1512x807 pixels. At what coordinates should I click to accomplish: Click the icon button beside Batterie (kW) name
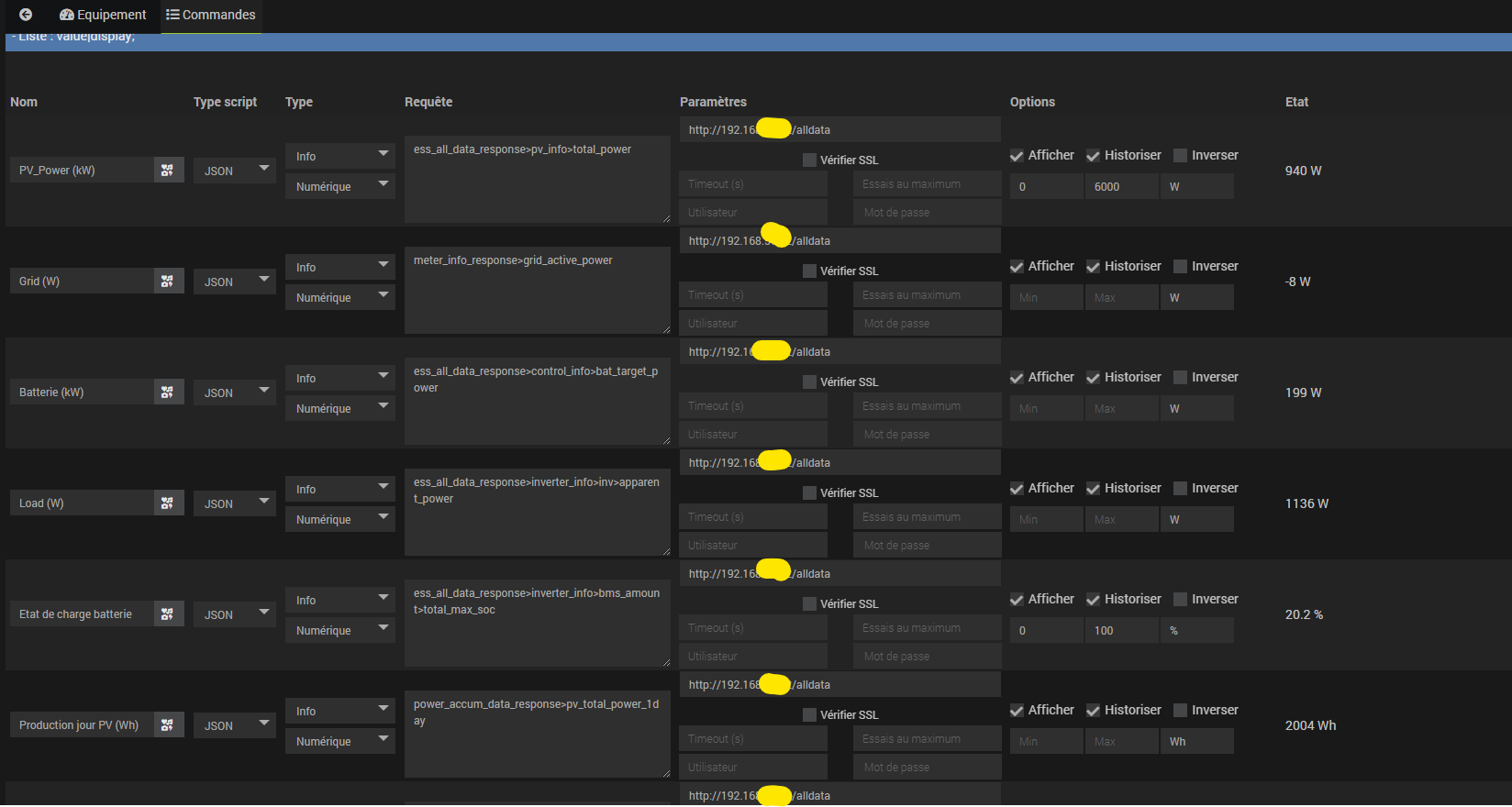(167, 392)
